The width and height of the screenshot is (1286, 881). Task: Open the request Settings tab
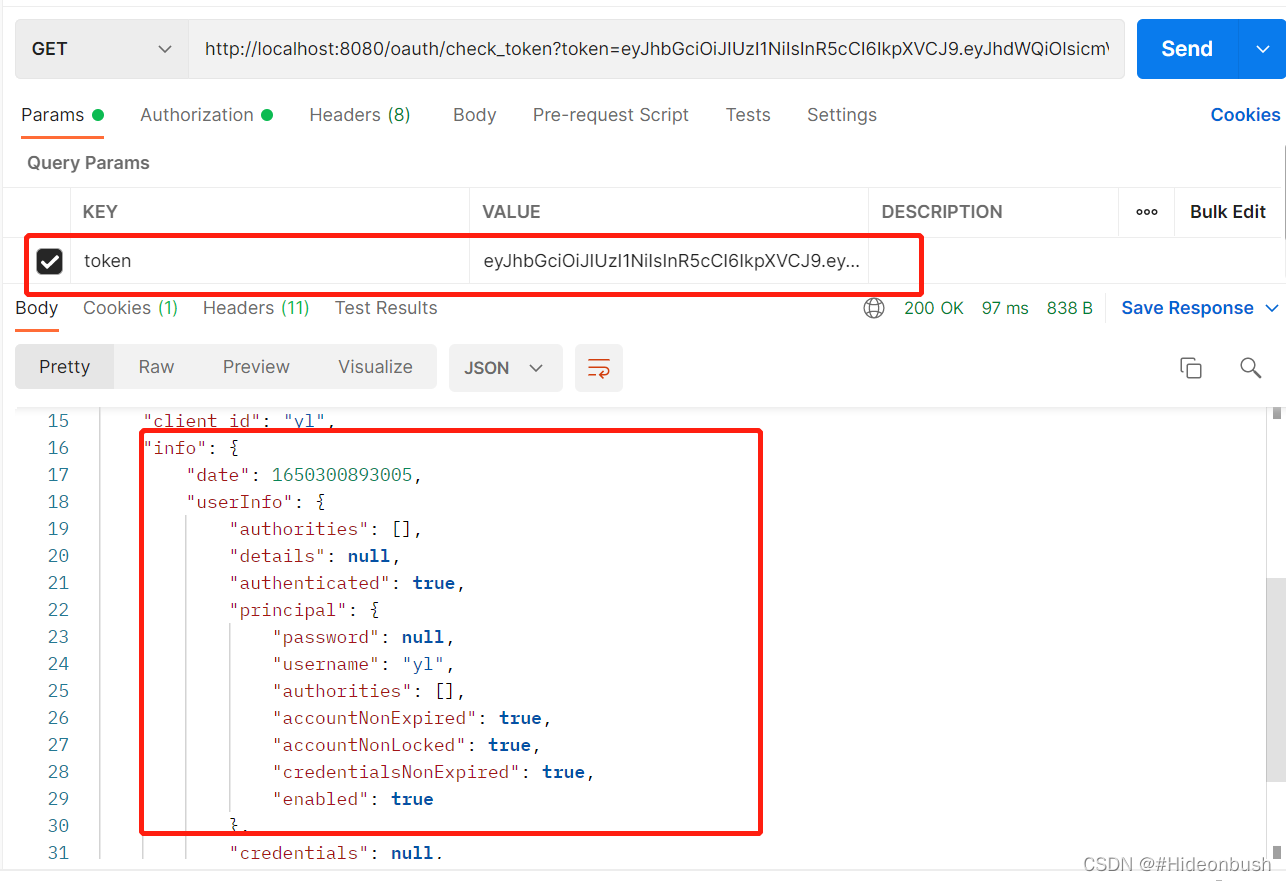click(x=842, y=115)
